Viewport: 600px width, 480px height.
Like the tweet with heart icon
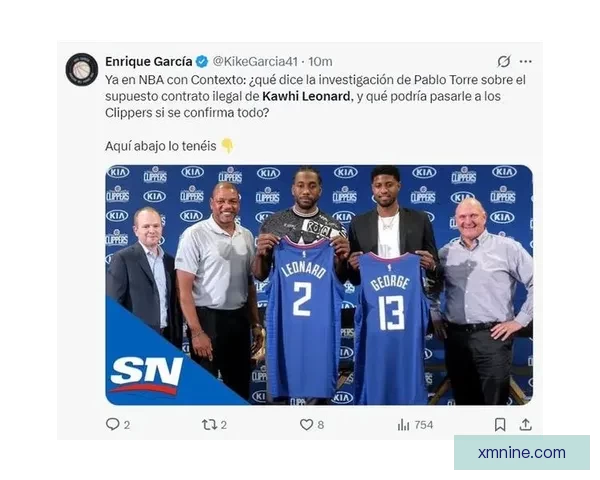coord(306,424)
